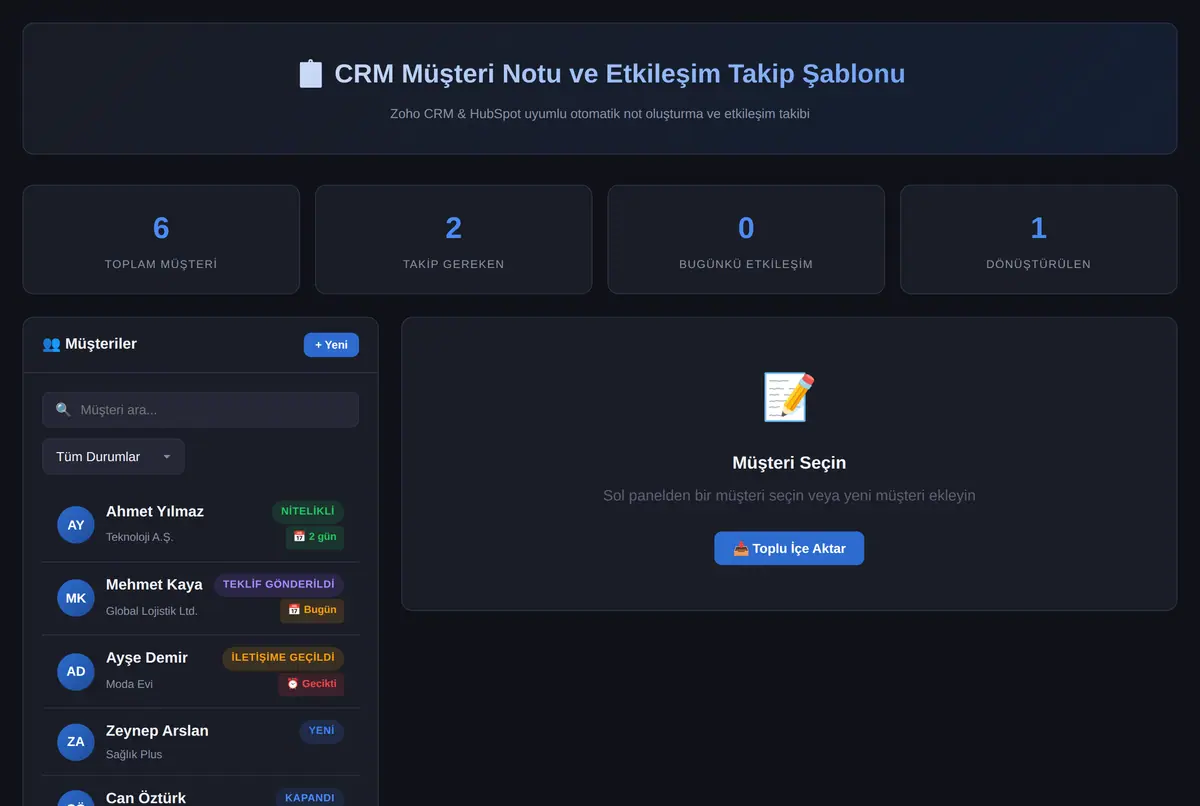Click the AY avatar icon
The width and height of the screenshot is (1200, 806).
tap(76, 525)
